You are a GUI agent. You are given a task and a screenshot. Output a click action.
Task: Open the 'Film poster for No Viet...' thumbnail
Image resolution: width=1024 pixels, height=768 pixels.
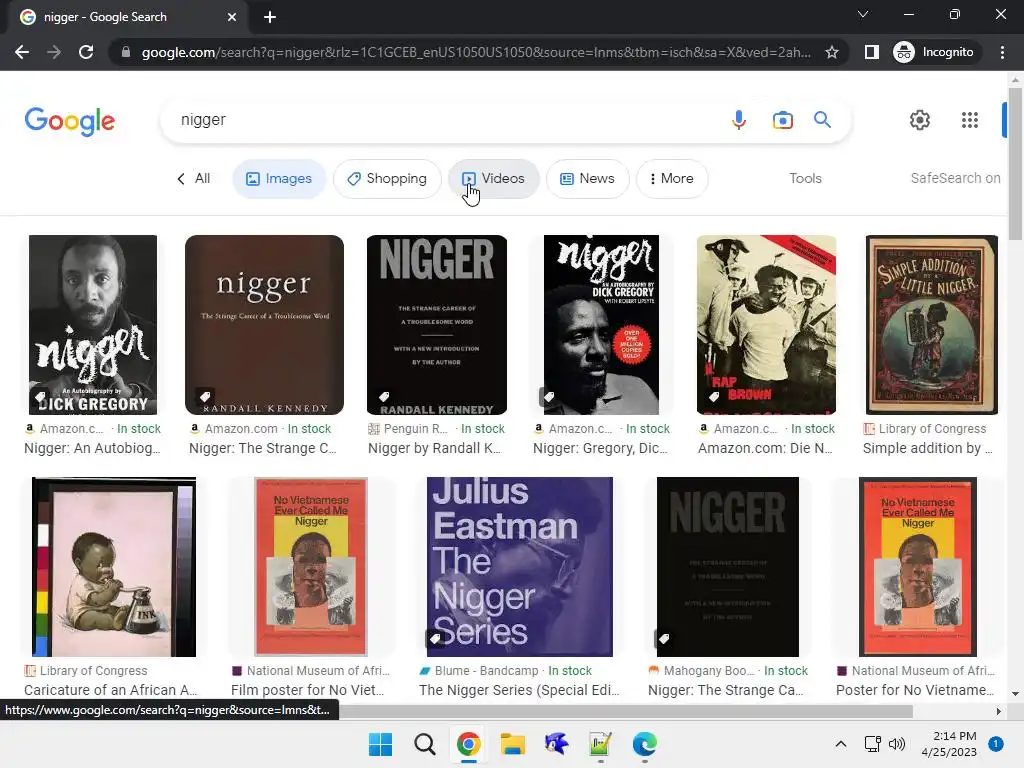[x=311, y=567]
